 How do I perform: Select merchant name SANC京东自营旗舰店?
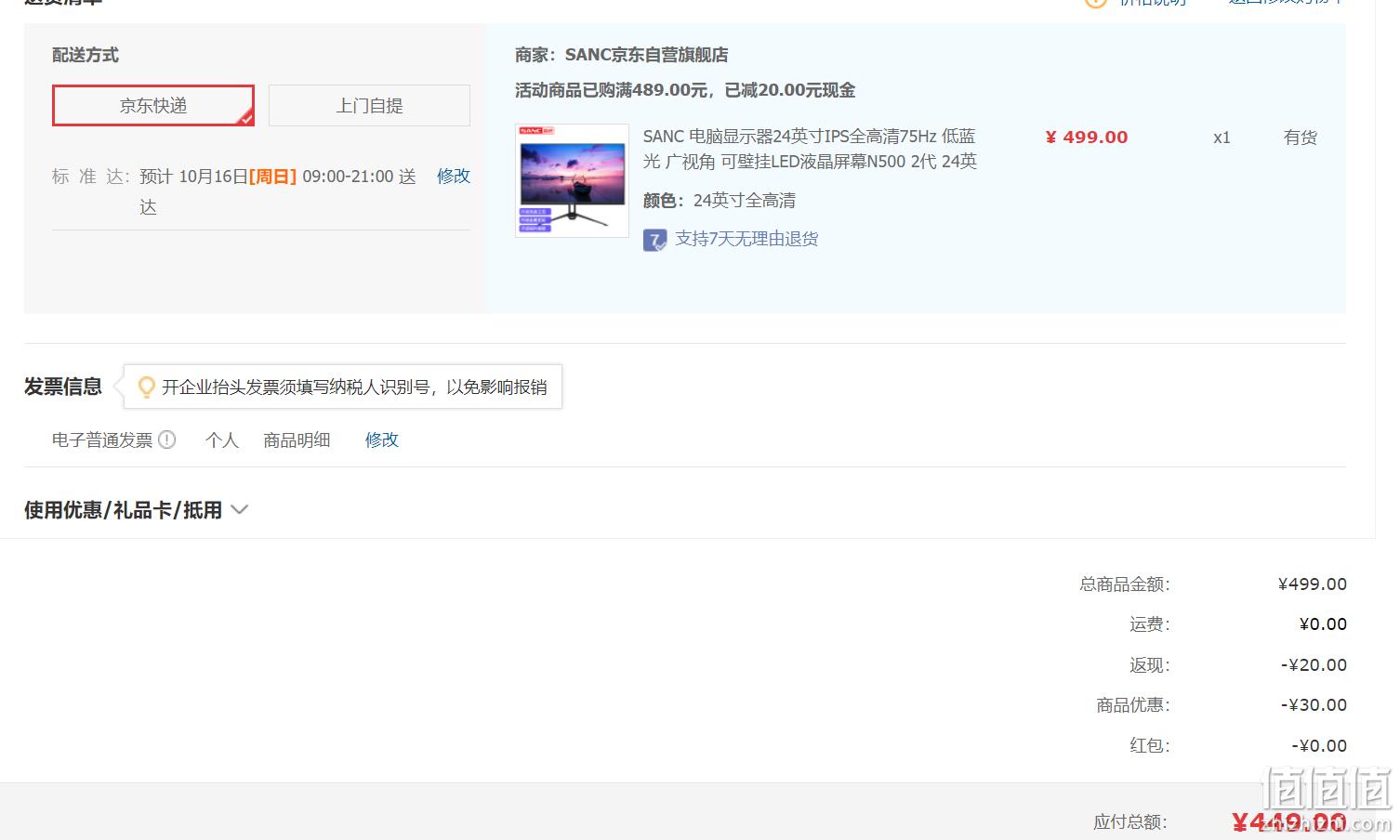[x=646, y=55]
